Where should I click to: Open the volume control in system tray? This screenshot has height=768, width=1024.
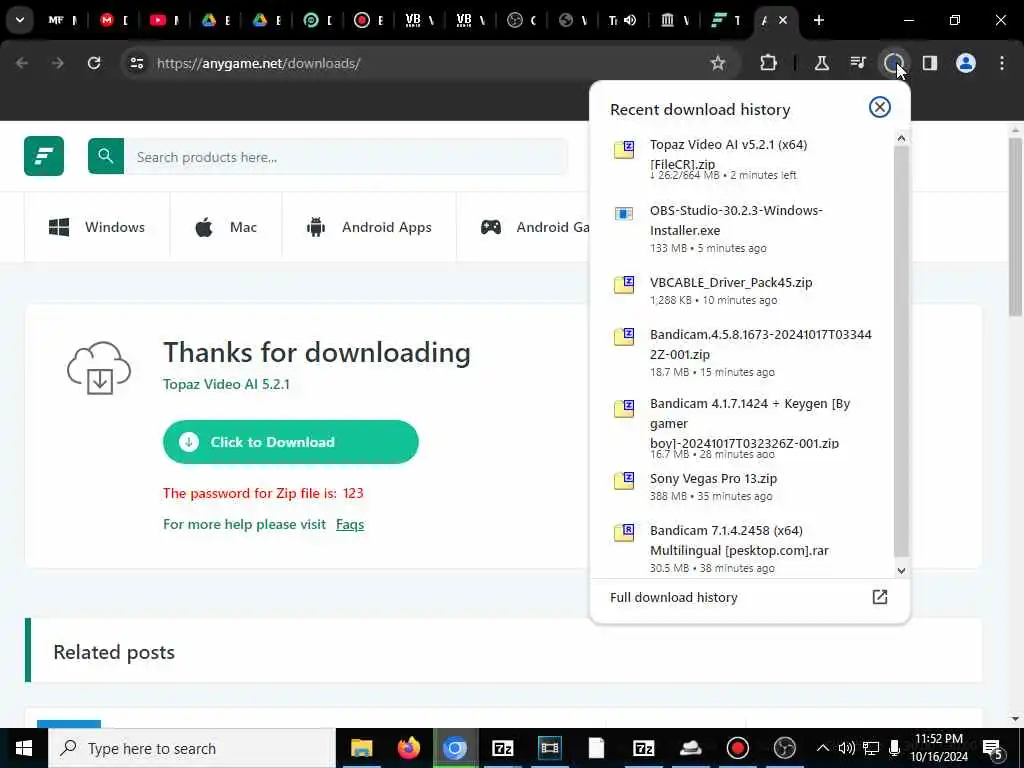coord(846,748)
